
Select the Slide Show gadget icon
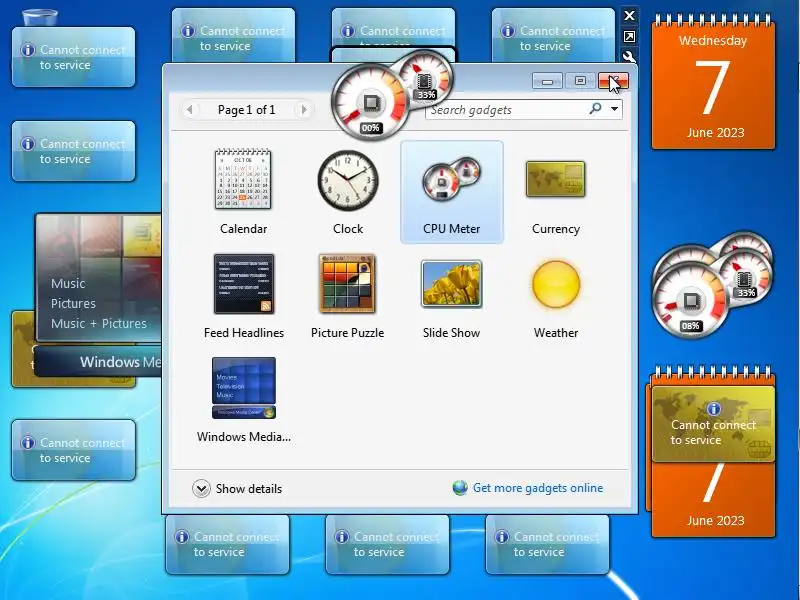click(x=451, y=284)
